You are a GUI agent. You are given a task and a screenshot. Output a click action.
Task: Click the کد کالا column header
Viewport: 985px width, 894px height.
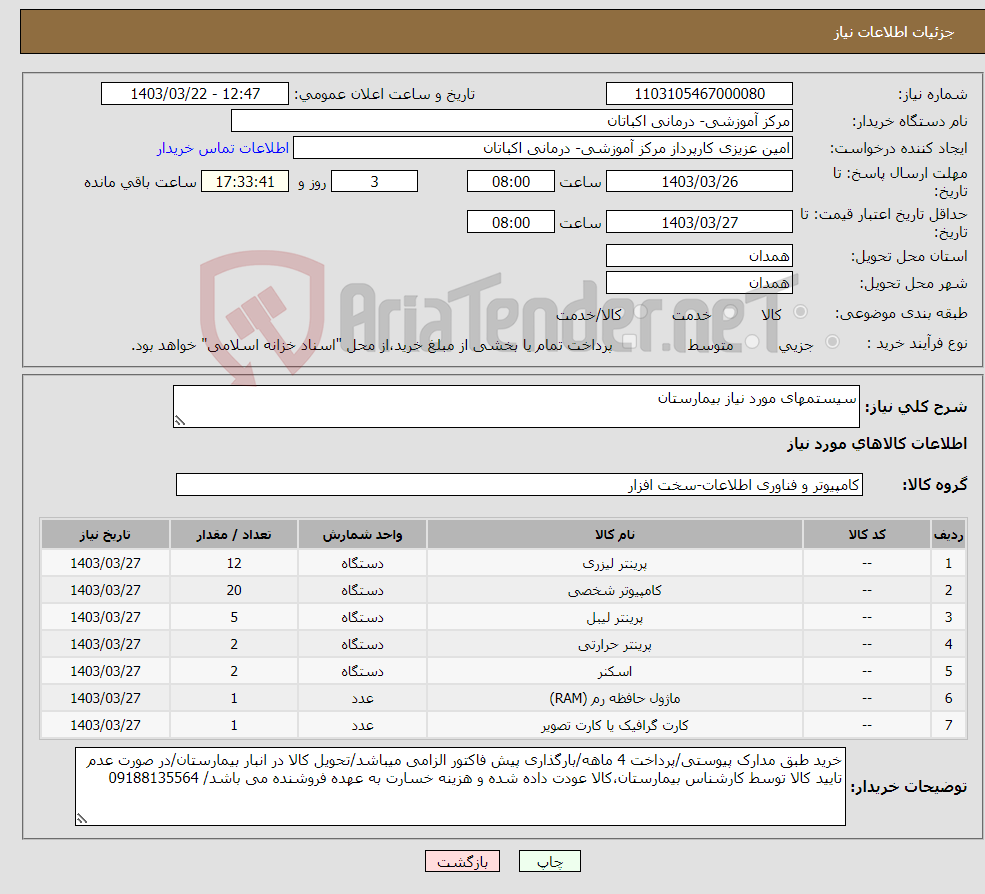coord(867,534)
